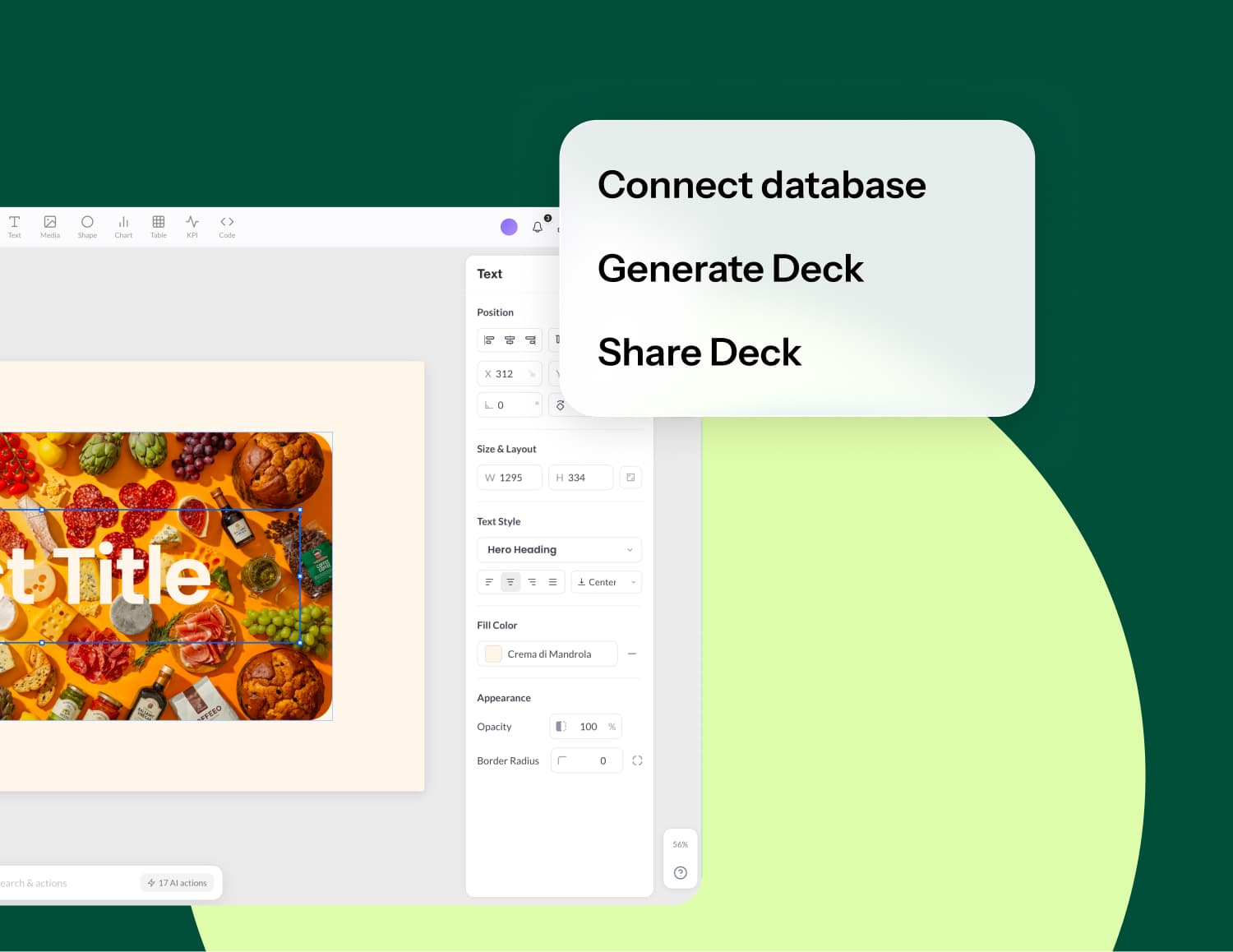Toggle left text alignment
This screenshot has width=1233, height=952.
point(489,582)
